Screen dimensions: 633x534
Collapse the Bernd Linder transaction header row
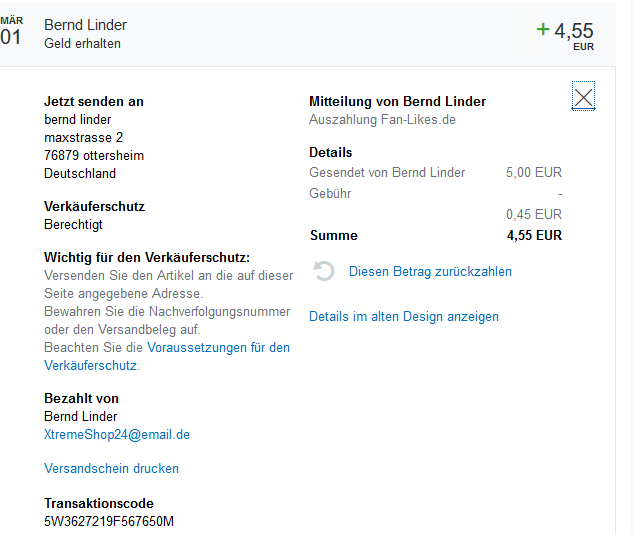coord(300,34)
